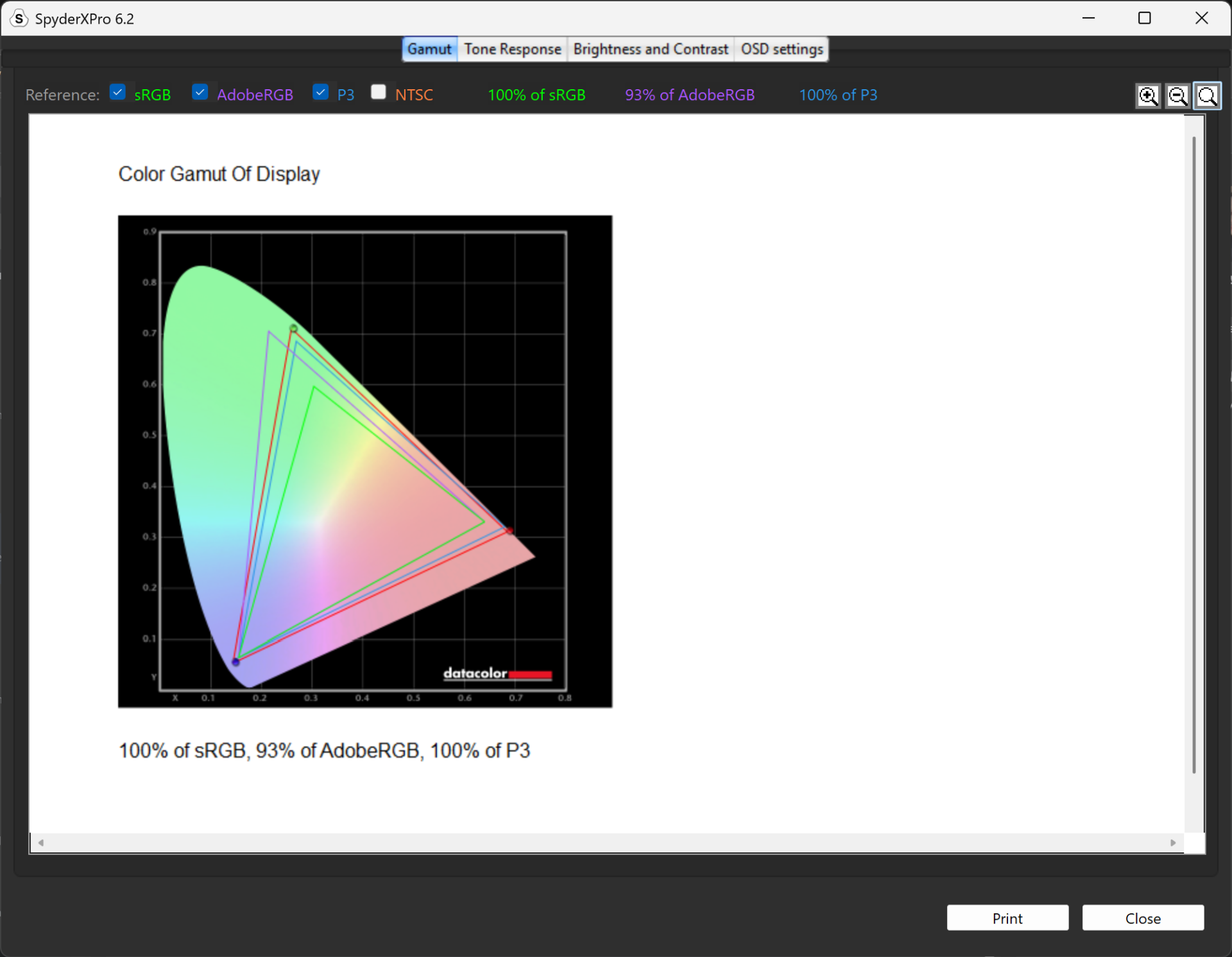Click the datacolor logo on the gamut chart

pos(497,674)
